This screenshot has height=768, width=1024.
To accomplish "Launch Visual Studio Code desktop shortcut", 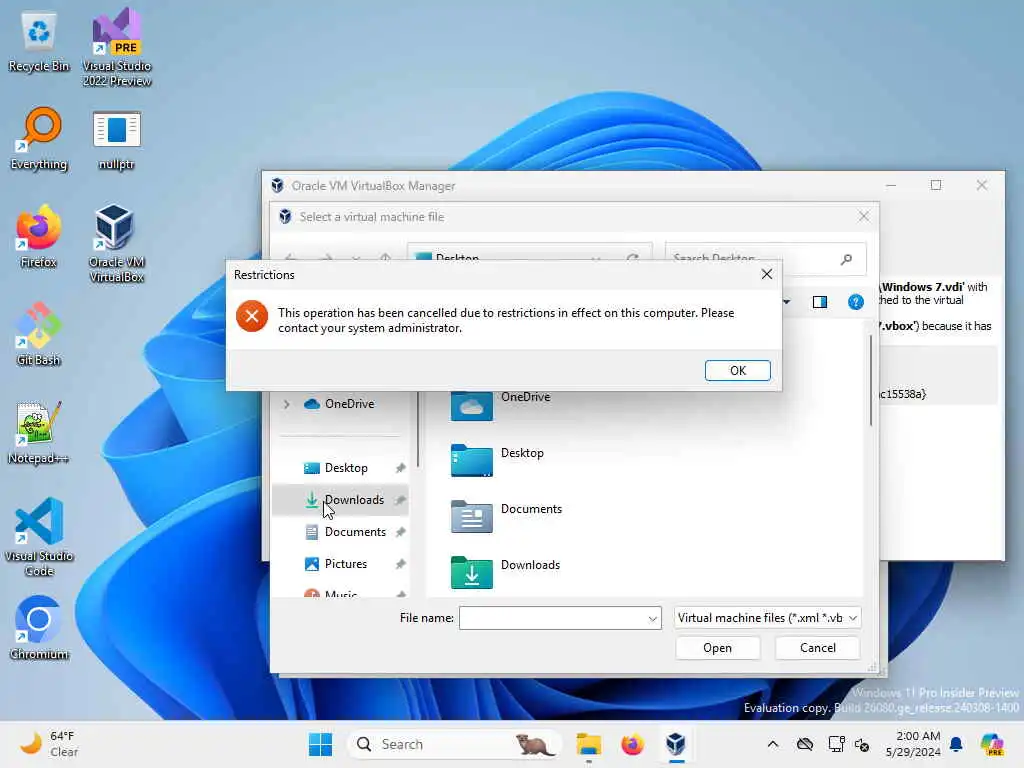I will pyautogui.click(x=39, y=537).
